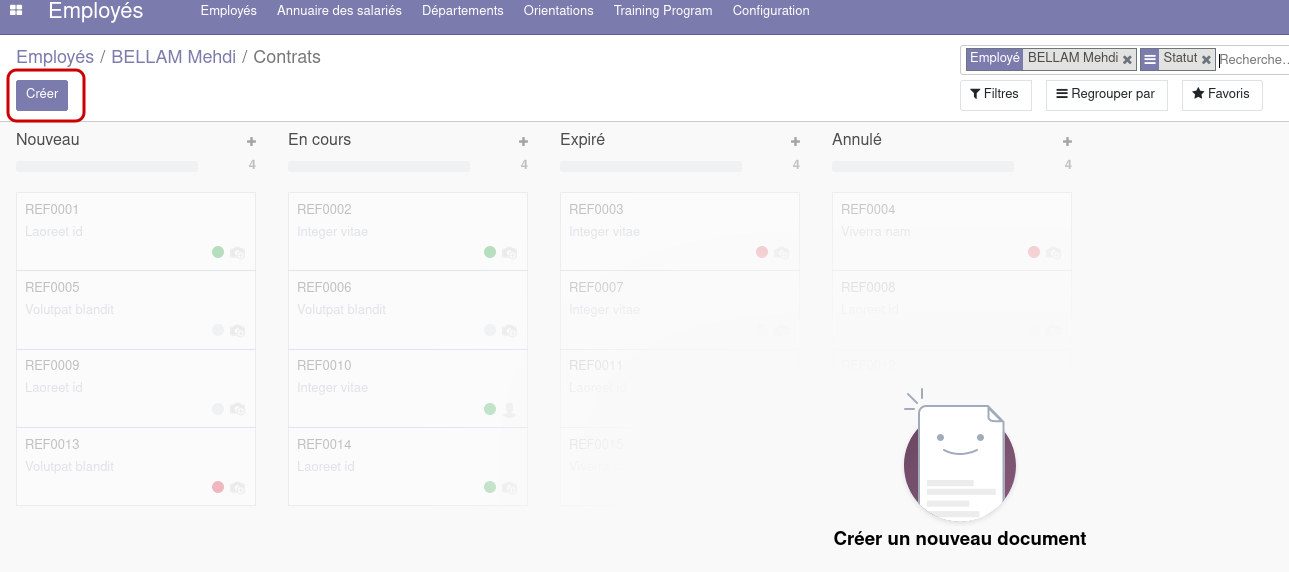Screen dimensions: 1289x572
Task: Click the red status dot on REF0004
Action: point(1034,252)
